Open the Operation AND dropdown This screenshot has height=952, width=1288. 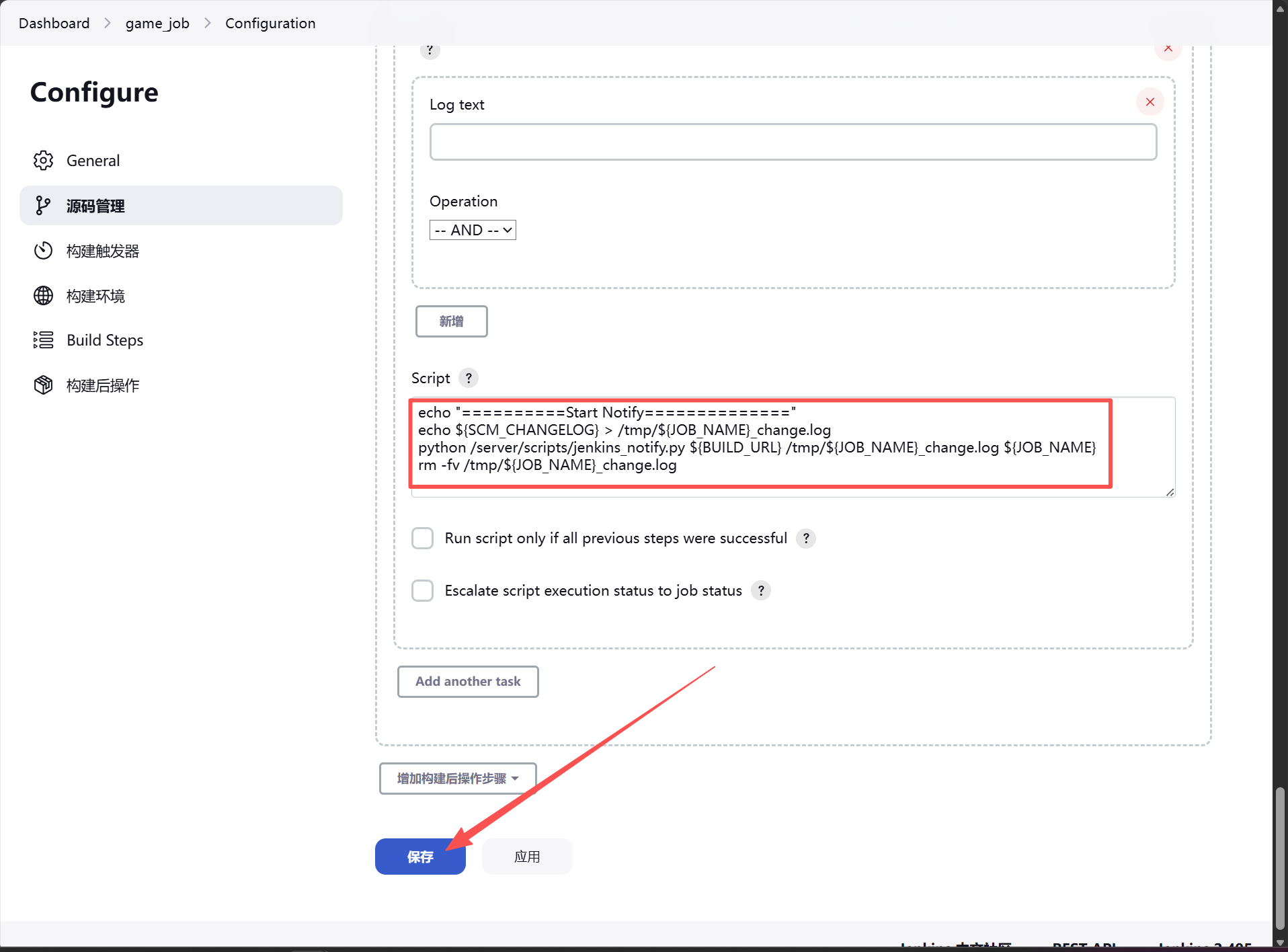point(473,230)
